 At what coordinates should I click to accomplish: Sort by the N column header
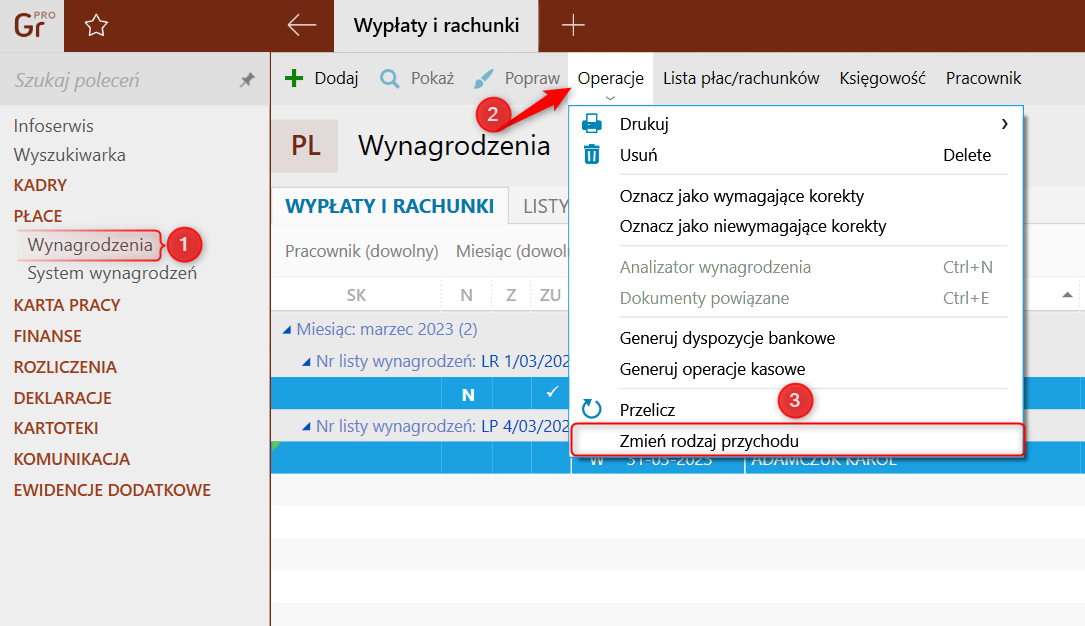click(x=466, y=295)
